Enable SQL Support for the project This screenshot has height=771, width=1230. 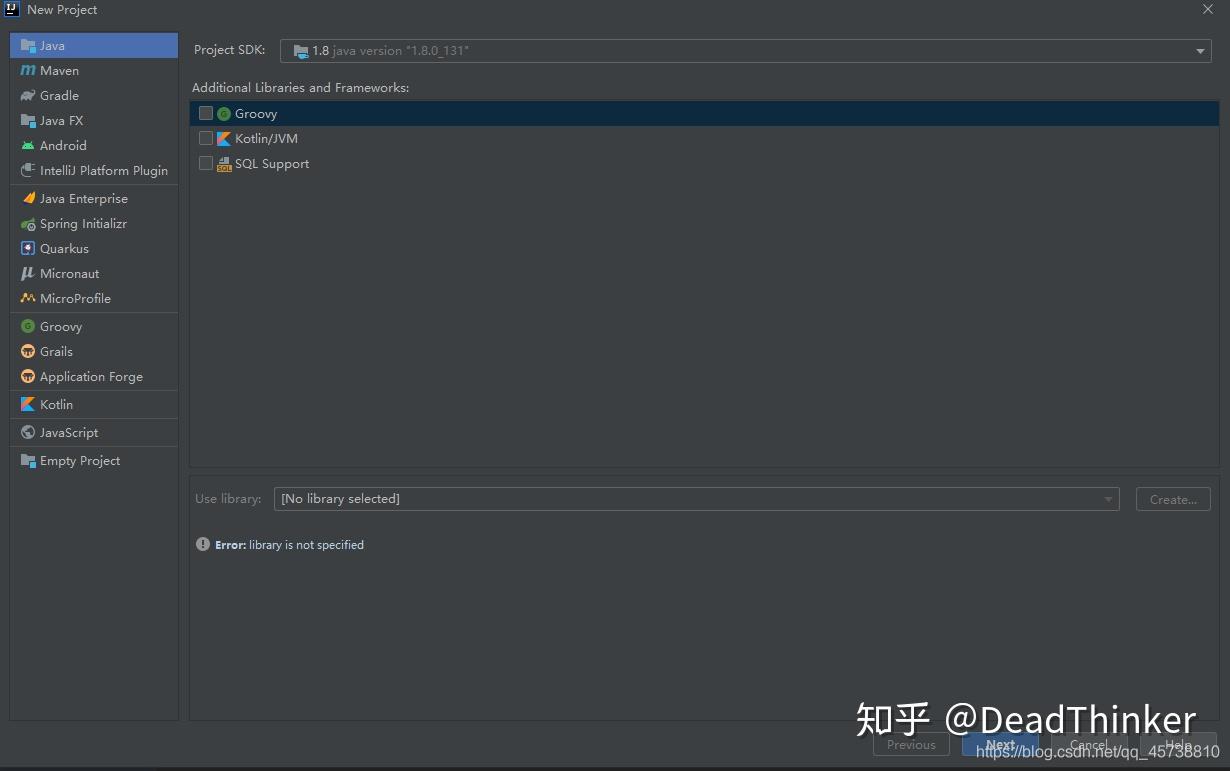click(x=206, y=163)
